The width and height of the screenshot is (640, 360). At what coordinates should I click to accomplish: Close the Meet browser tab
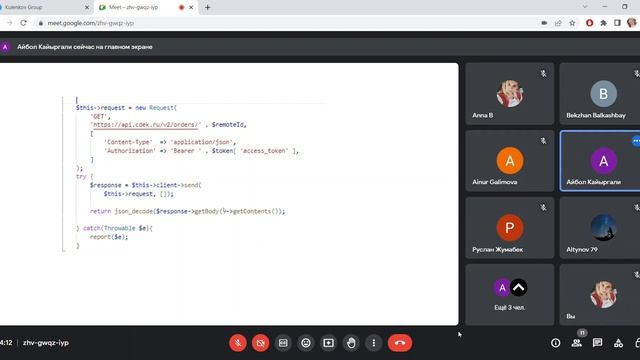point(191,7)
